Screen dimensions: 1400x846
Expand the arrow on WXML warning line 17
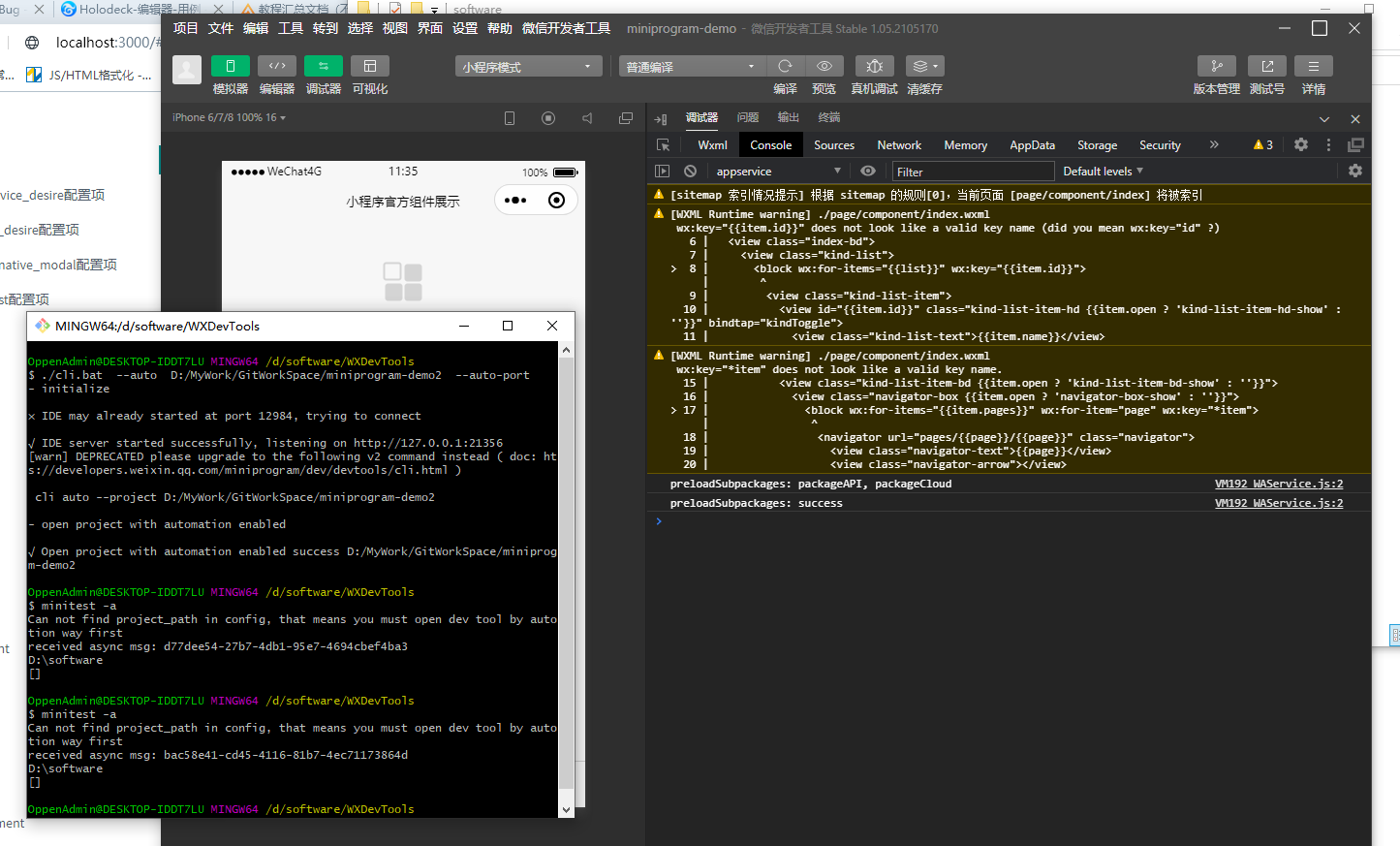[673, 411]
